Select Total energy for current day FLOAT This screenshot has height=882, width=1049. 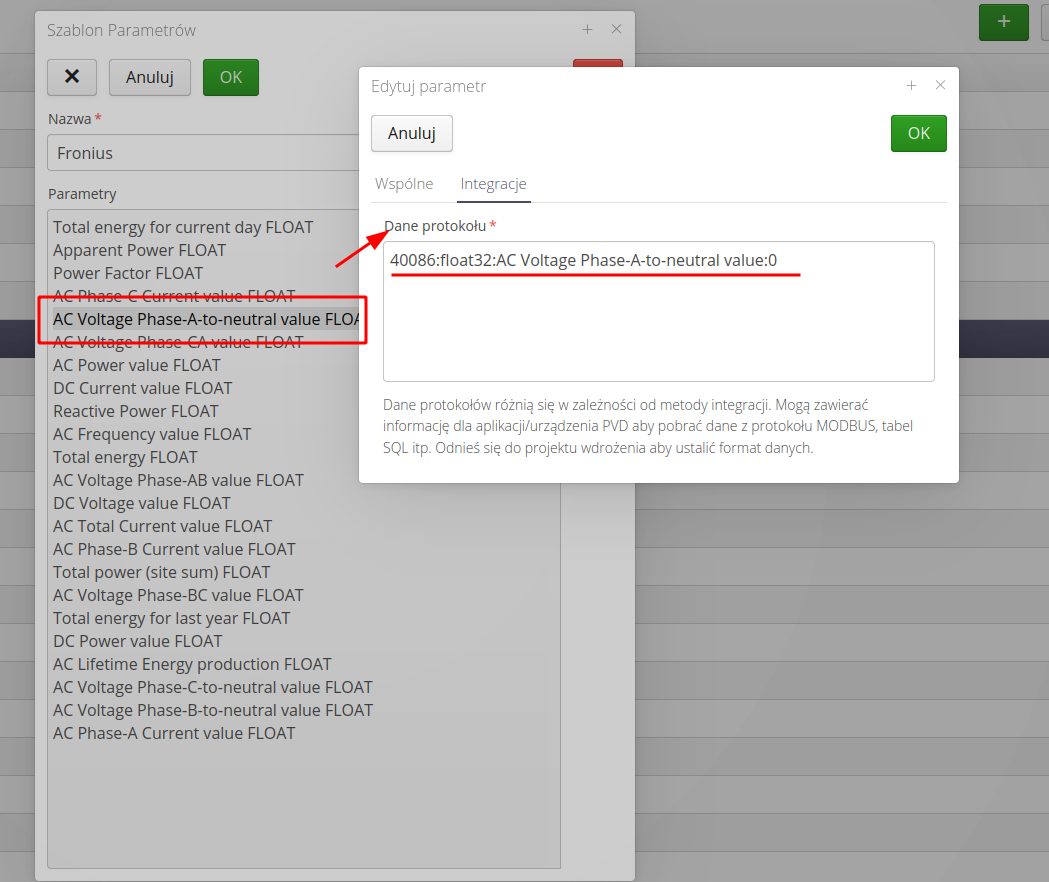(x=183, y=227)
